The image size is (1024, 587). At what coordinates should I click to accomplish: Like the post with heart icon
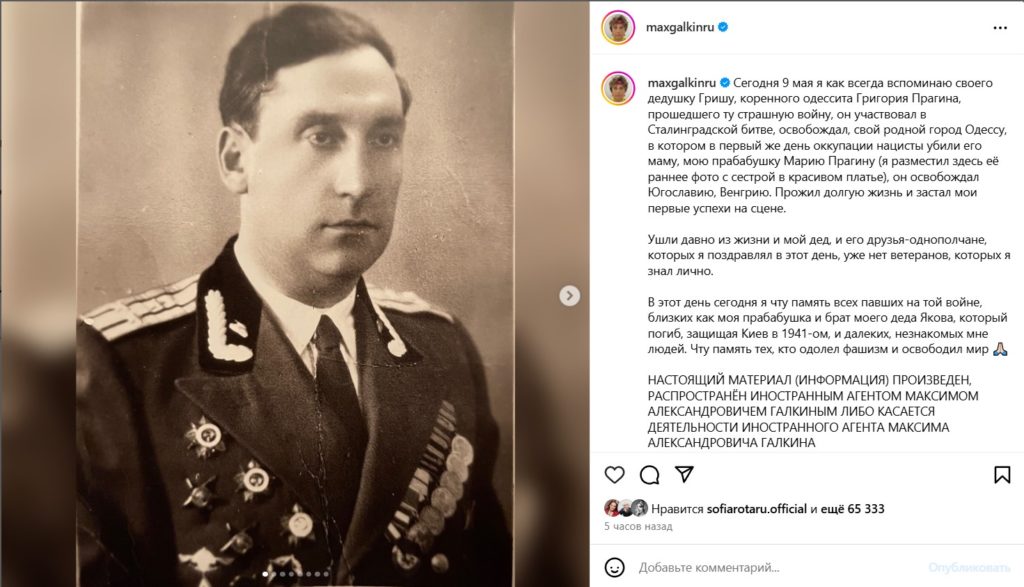614,475
